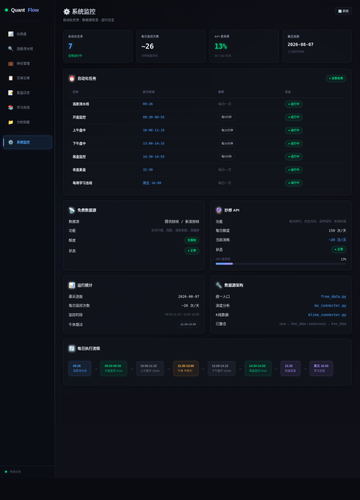Click the blue ~20 次/天 consumption value
Viewport: 360px width, 500px height.
point(337,240)
